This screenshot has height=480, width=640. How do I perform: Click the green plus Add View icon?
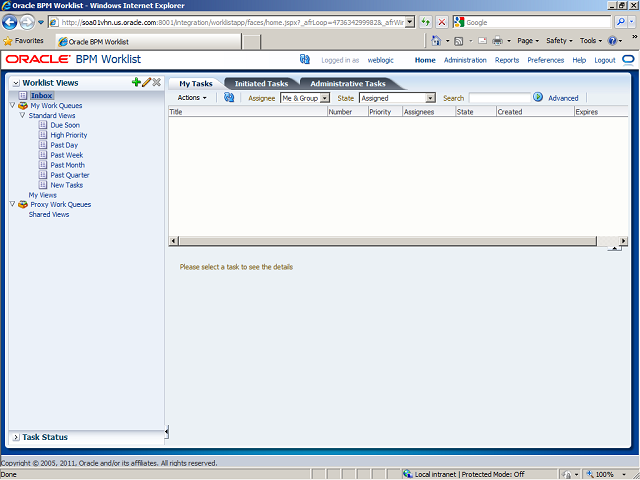click(136, 82)
